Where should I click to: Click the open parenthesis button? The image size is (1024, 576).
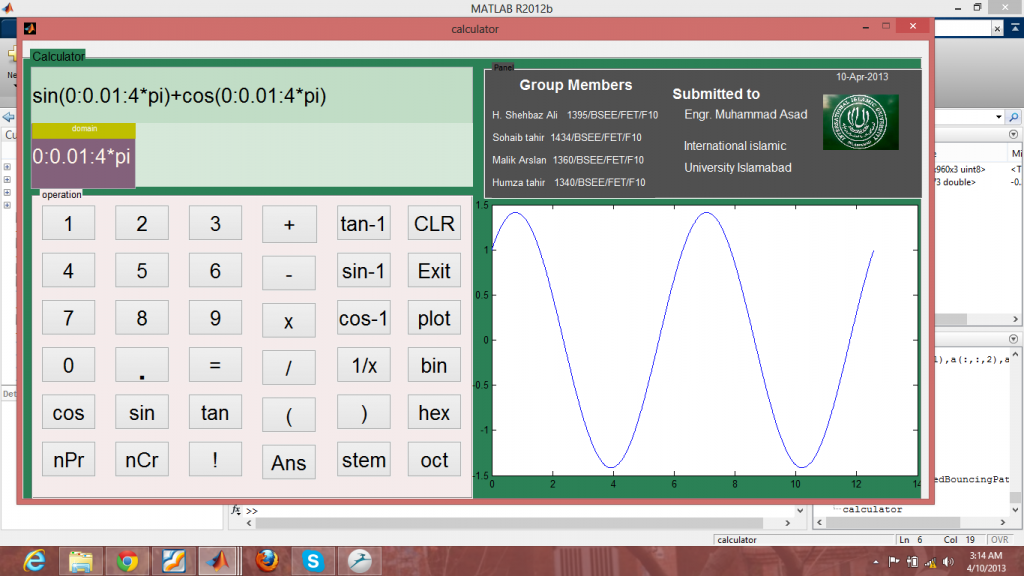click(289, 415)
